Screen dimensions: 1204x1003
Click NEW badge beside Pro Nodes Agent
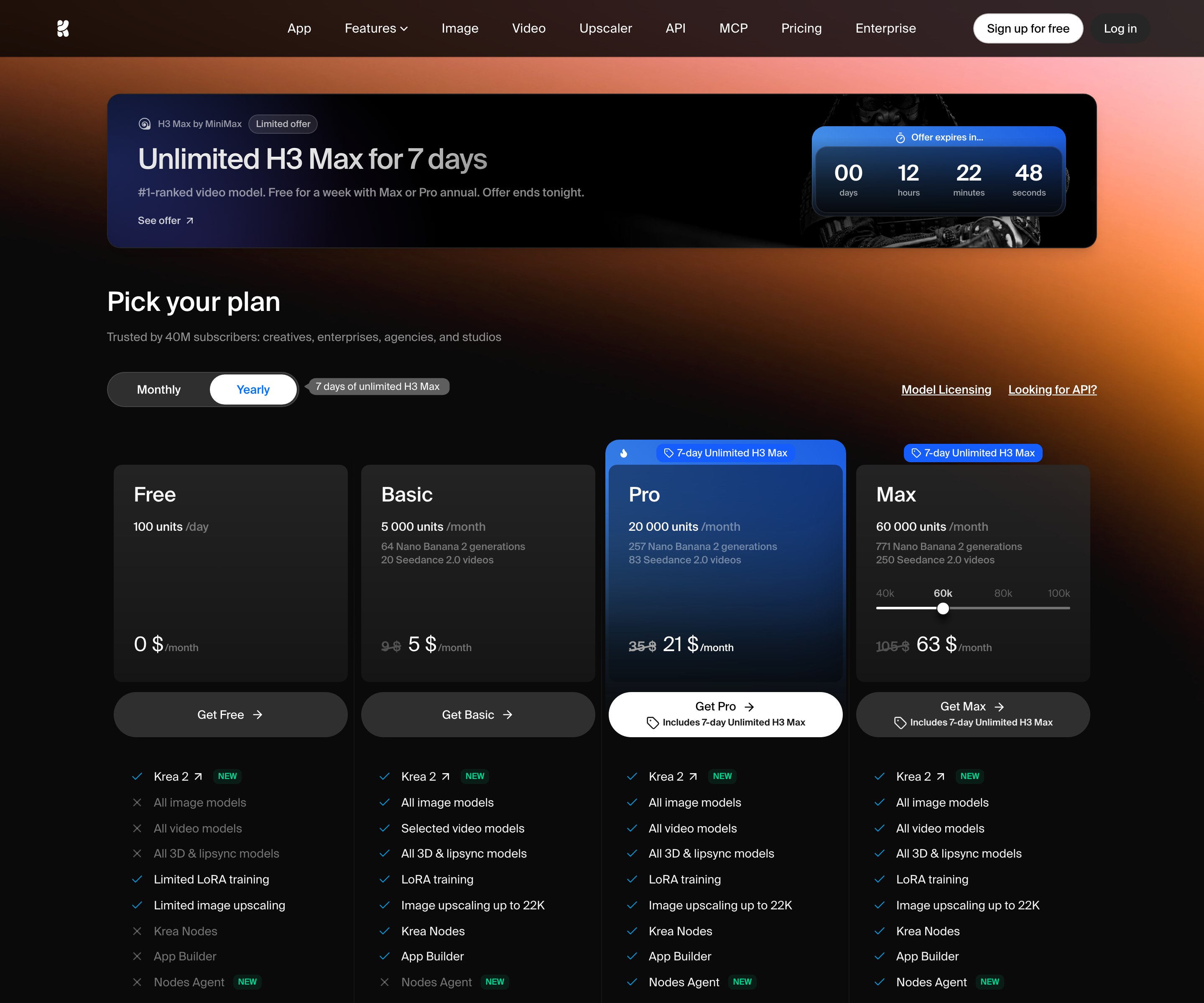[742, 982]
